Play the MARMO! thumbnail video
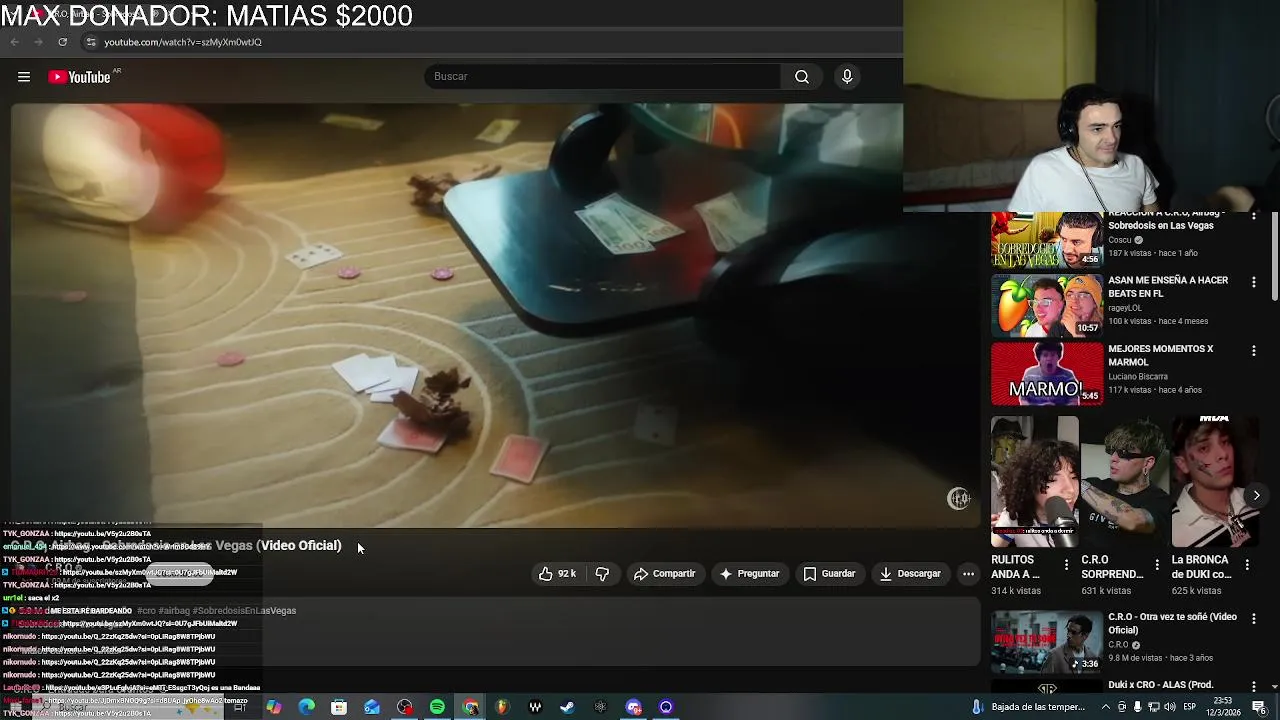This screenshot has height=720, width=1280. tap(1047, 374)
